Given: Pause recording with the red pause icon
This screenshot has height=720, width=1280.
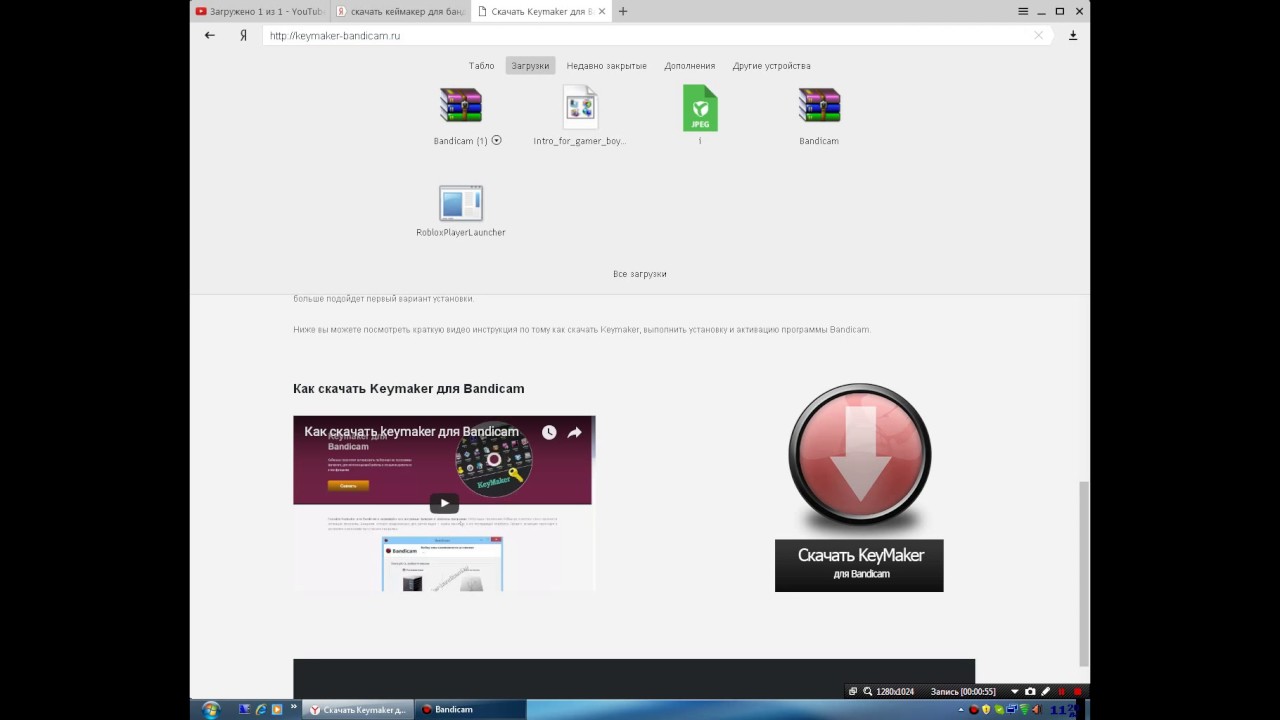Looking at the screenshot, I should pos(1062,692).
